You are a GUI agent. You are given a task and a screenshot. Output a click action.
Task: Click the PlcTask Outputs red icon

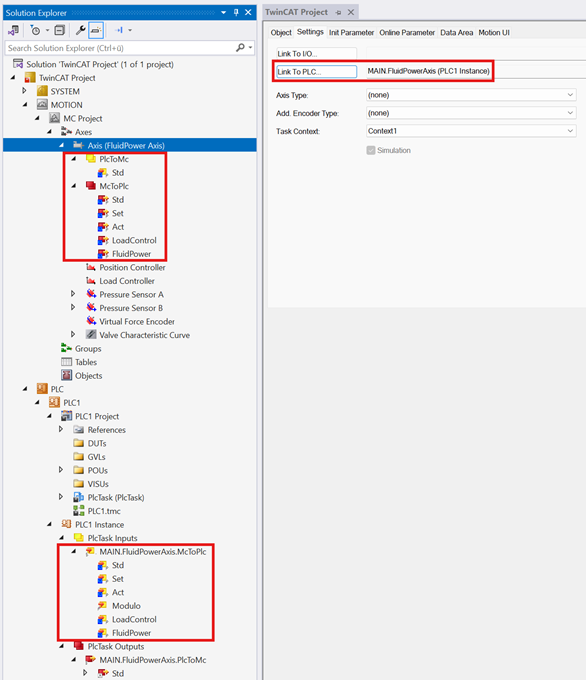pos(79,646)
